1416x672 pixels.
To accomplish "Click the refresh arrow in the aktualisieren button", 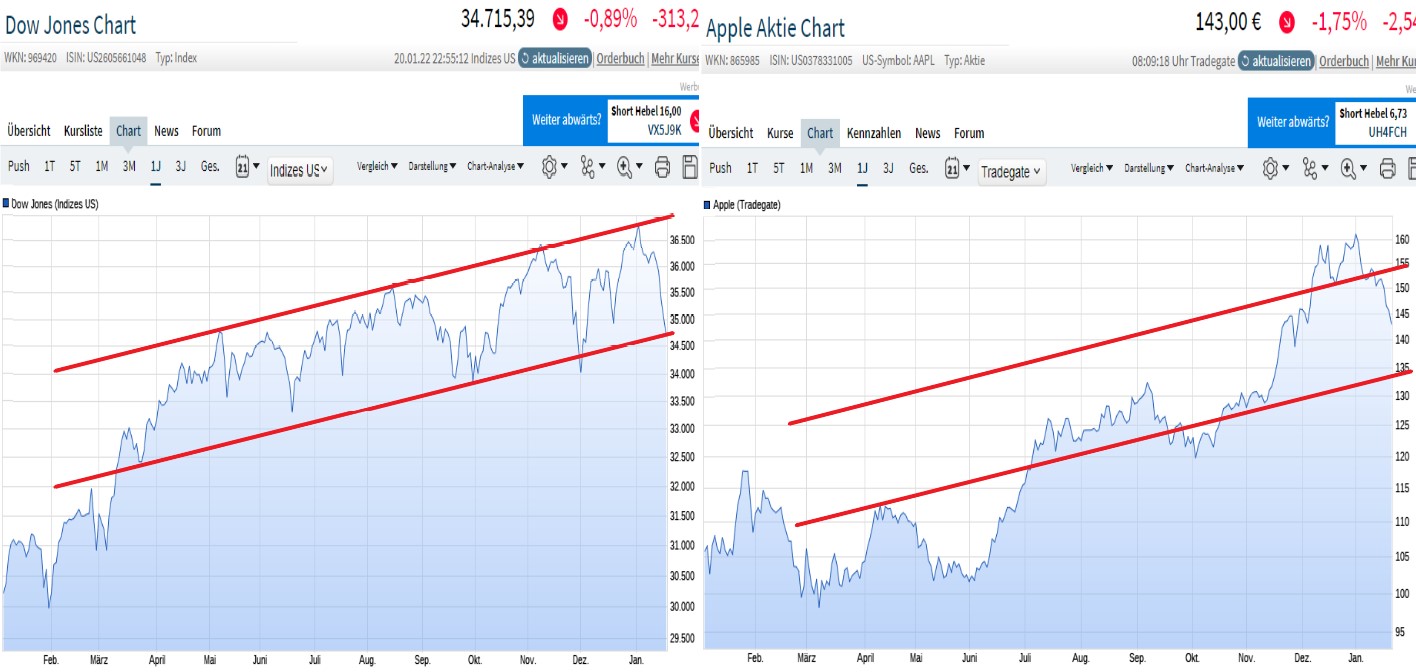I will [524, 58].
